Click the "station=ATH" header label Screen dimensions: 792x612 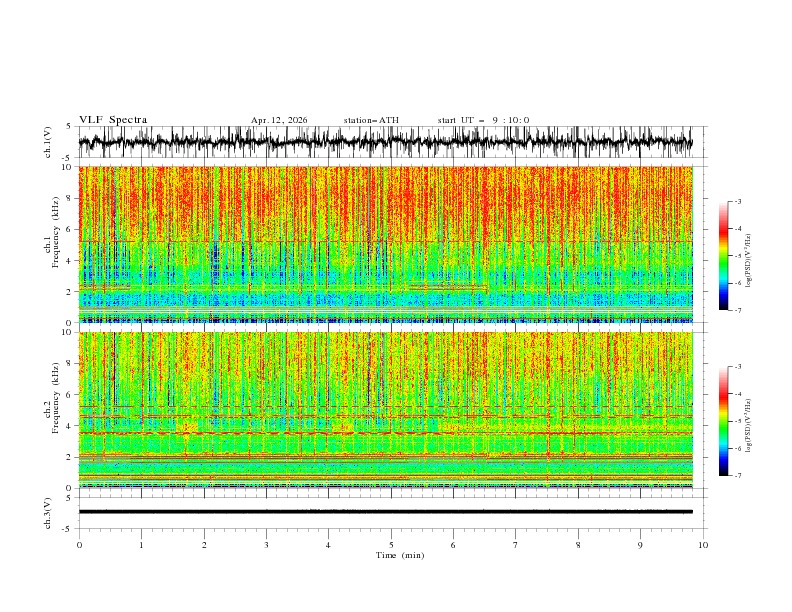[371, 120]
